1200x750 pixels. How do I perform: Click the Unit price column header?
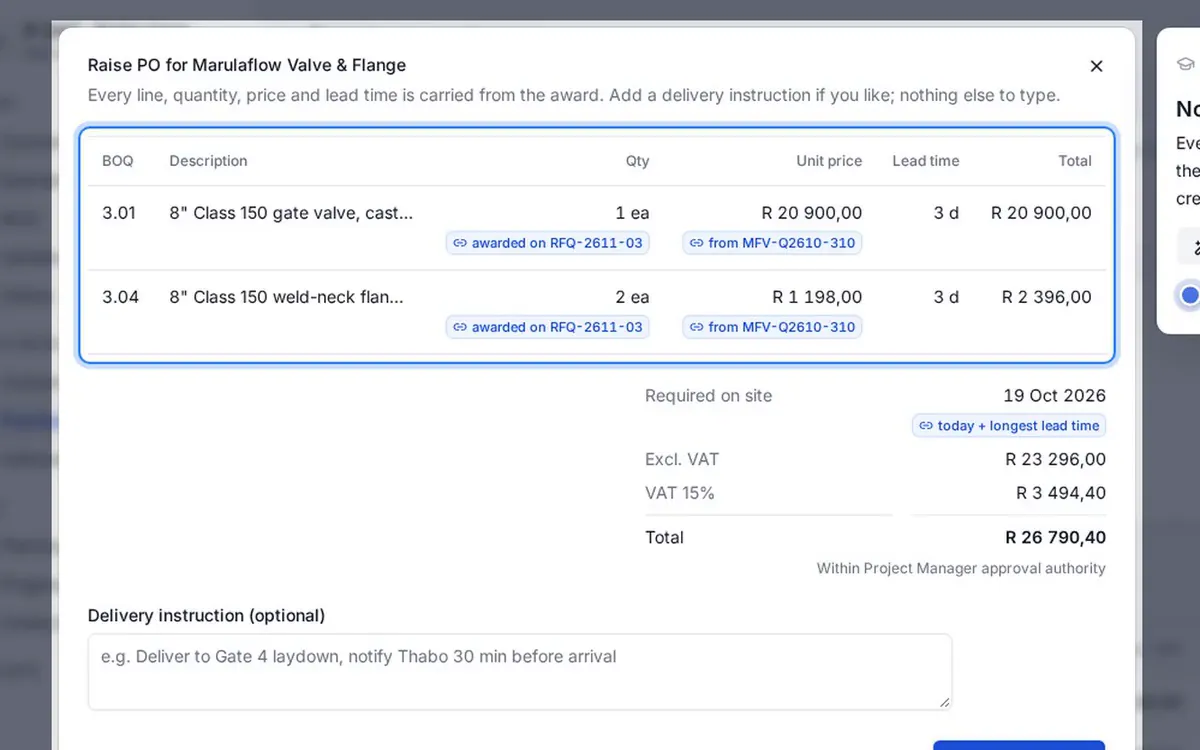tap(829, 161)
